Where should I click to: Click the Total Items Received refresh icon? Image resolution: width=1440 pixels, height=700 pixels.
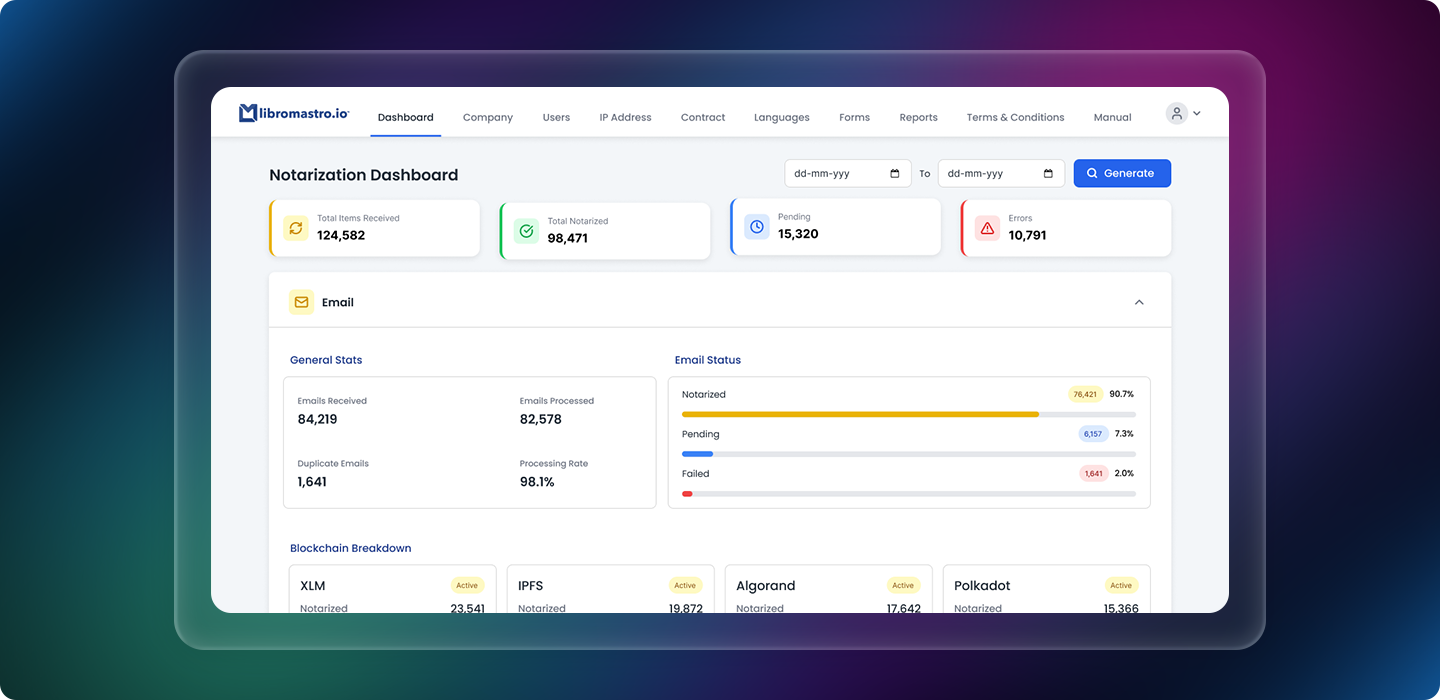pos(296,228)
